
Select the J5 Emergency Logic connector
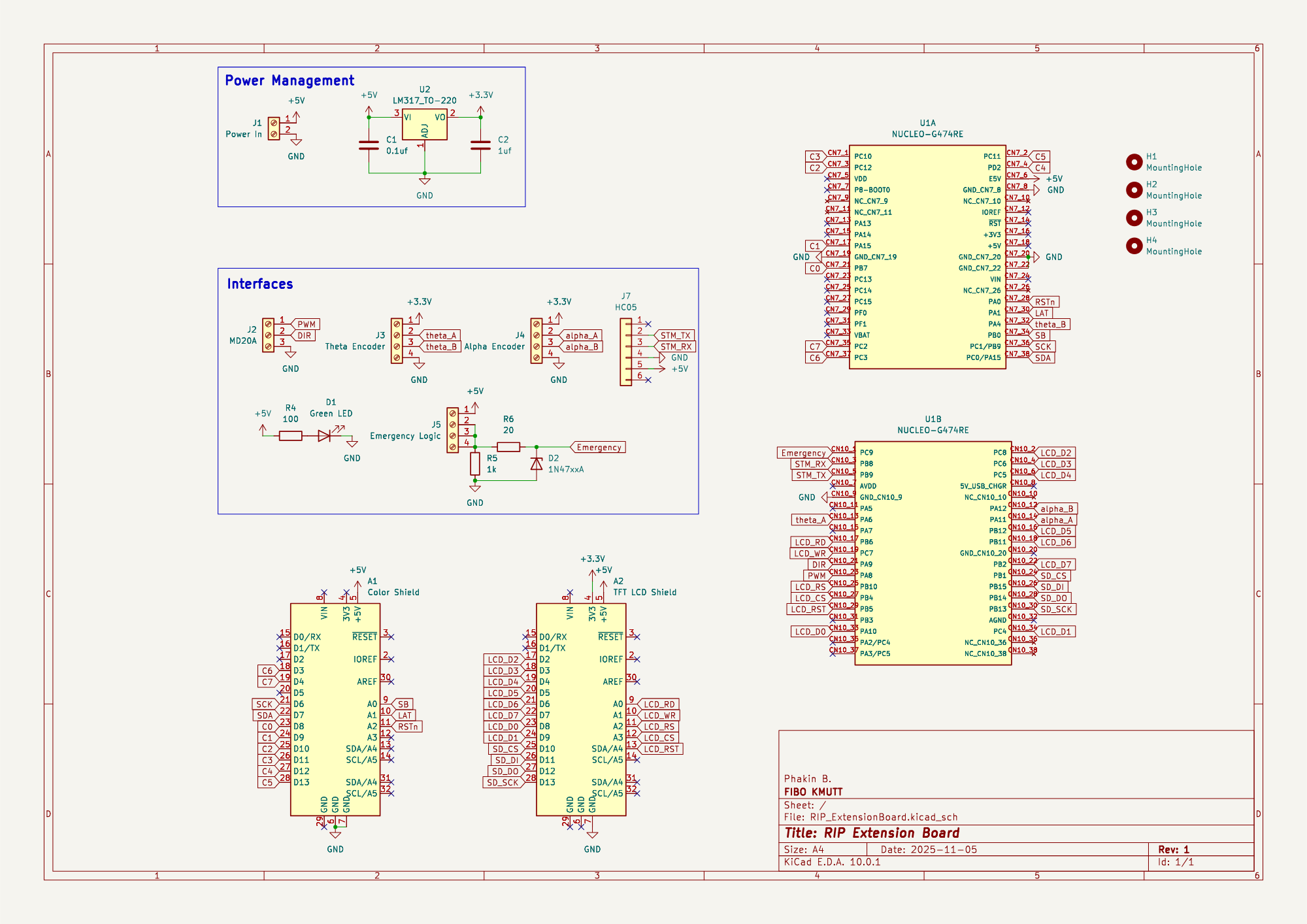(452, 430)
